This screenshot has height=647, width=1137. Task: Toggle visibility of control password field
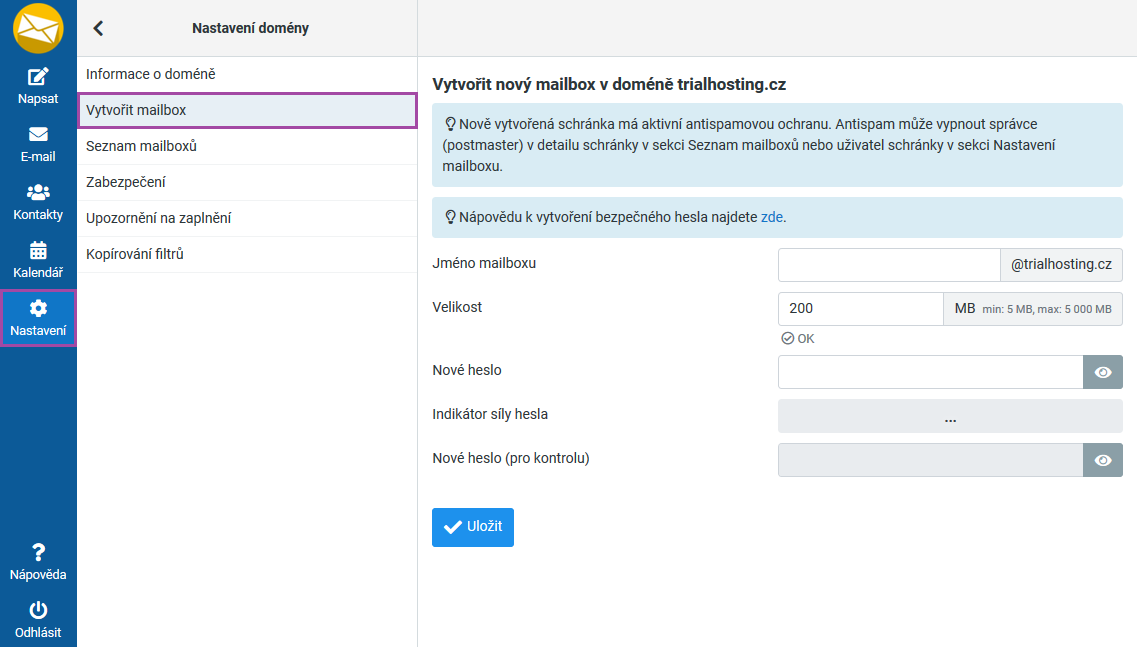pyautogui.click(x=1102, y=460)
